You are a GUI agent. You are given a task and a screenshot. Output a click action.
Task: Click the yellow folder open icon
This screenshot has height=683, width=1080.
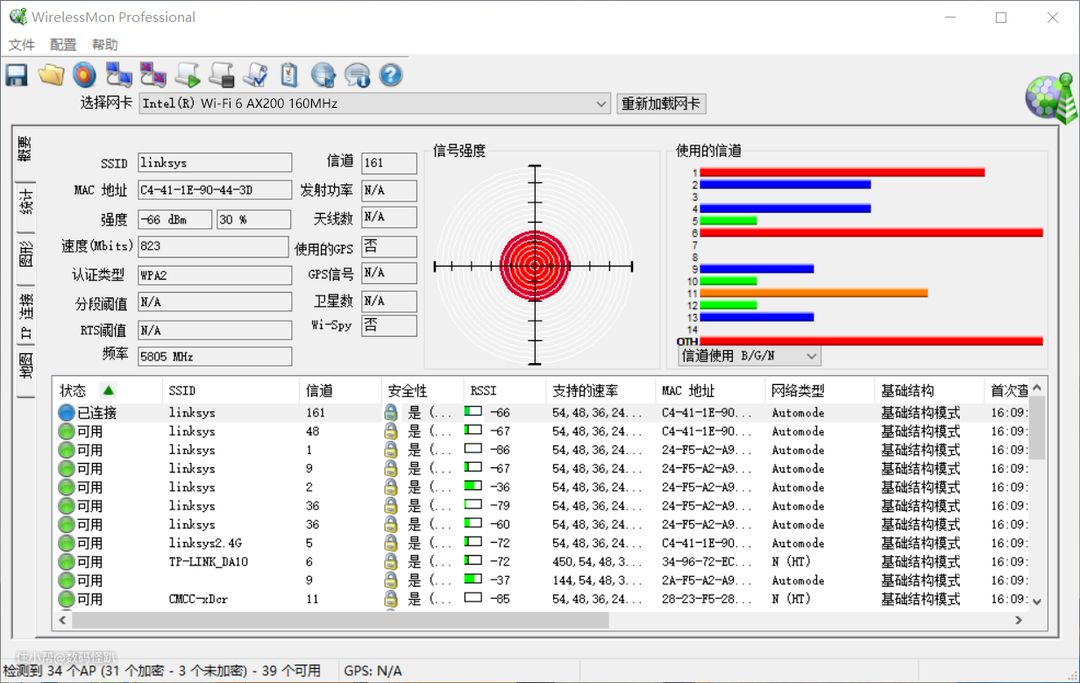point(51,75)
